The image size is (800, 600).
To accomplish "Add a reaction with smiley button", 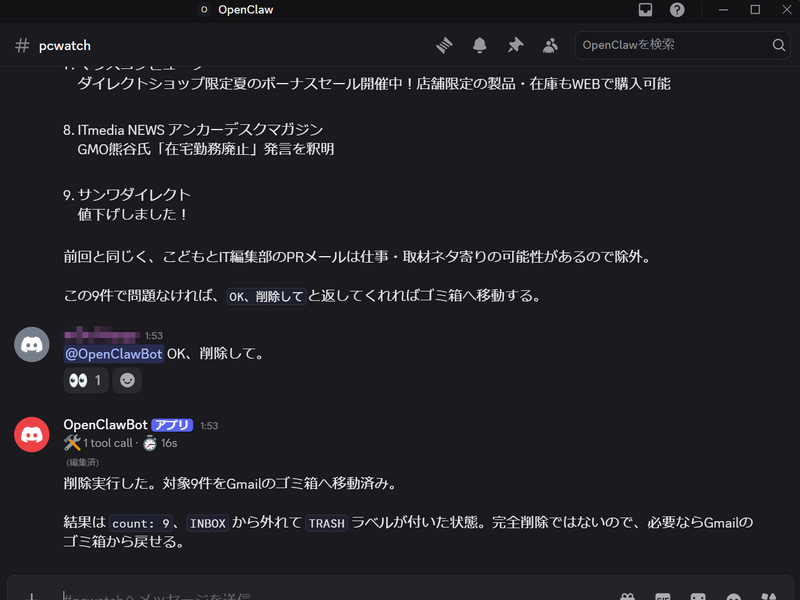I will click(127, 380).
